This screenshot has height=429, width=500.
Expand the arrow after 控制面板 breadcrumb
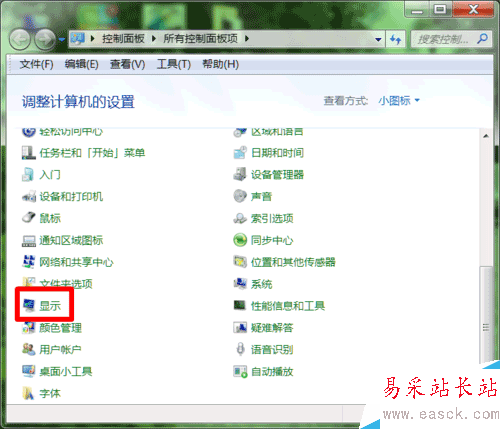pos(154,39)
